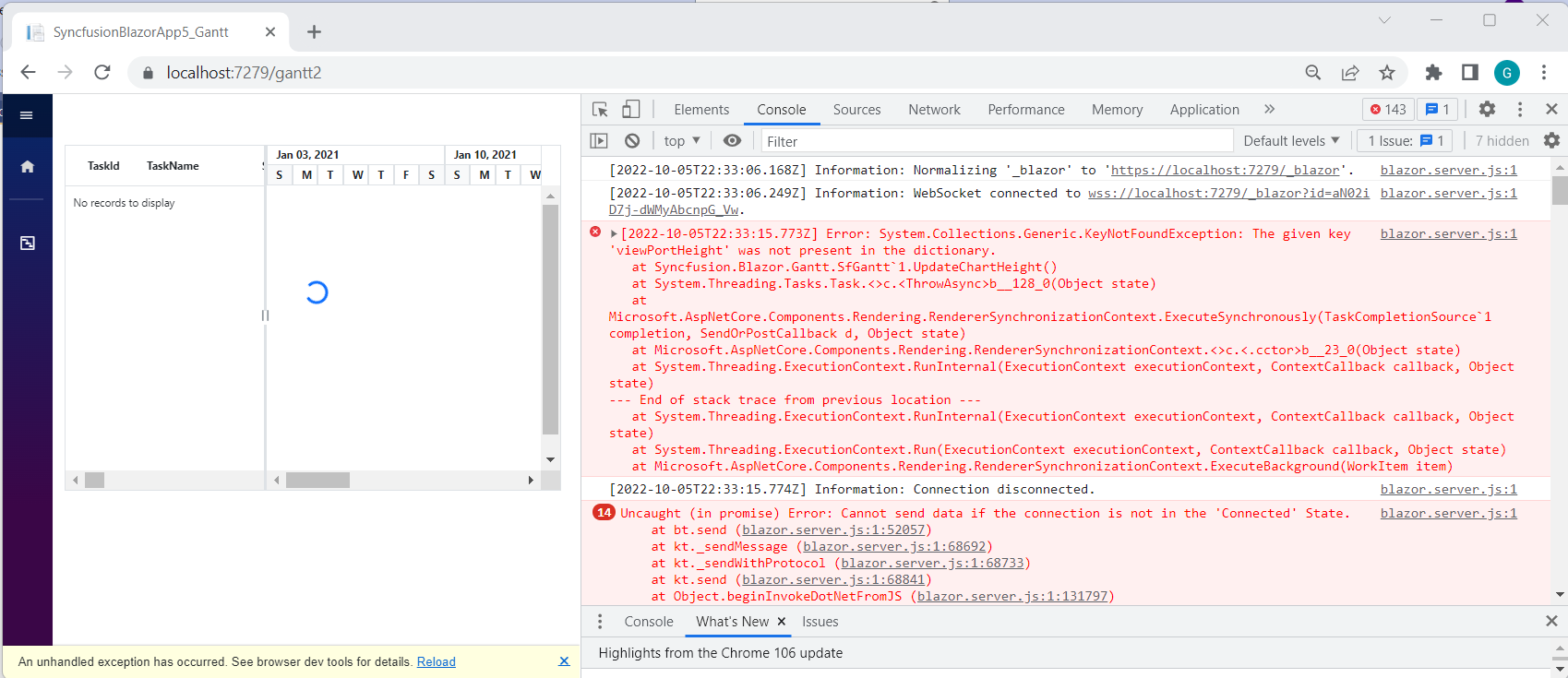Open the Issues drawer tab
Image resolution: width=1568 pixels, height=678 pixels.
(820, 622)
